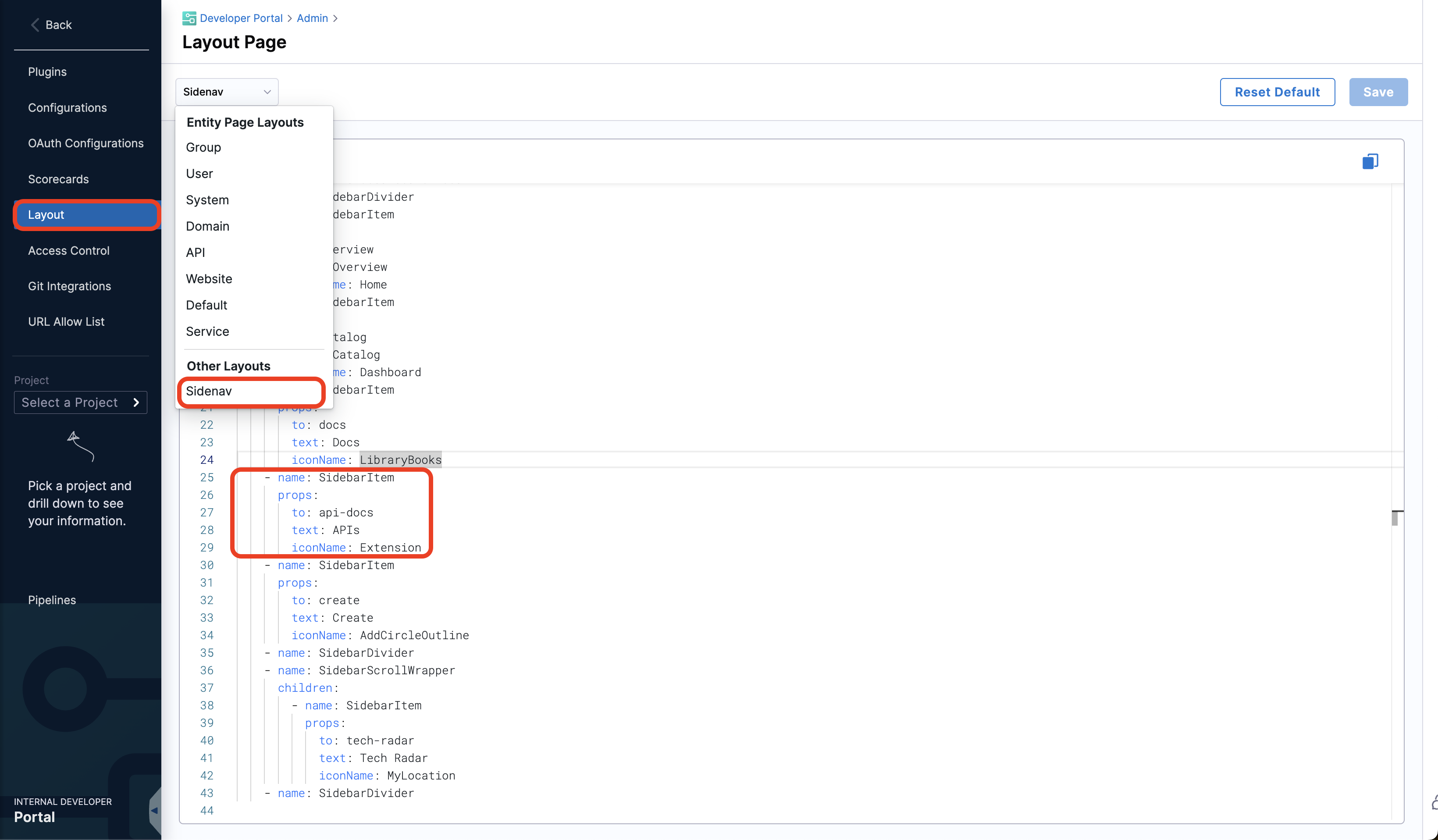The height and width of the screenshot is (840, 1438).
Task: Select the API layout option
Action: [195, 252]
